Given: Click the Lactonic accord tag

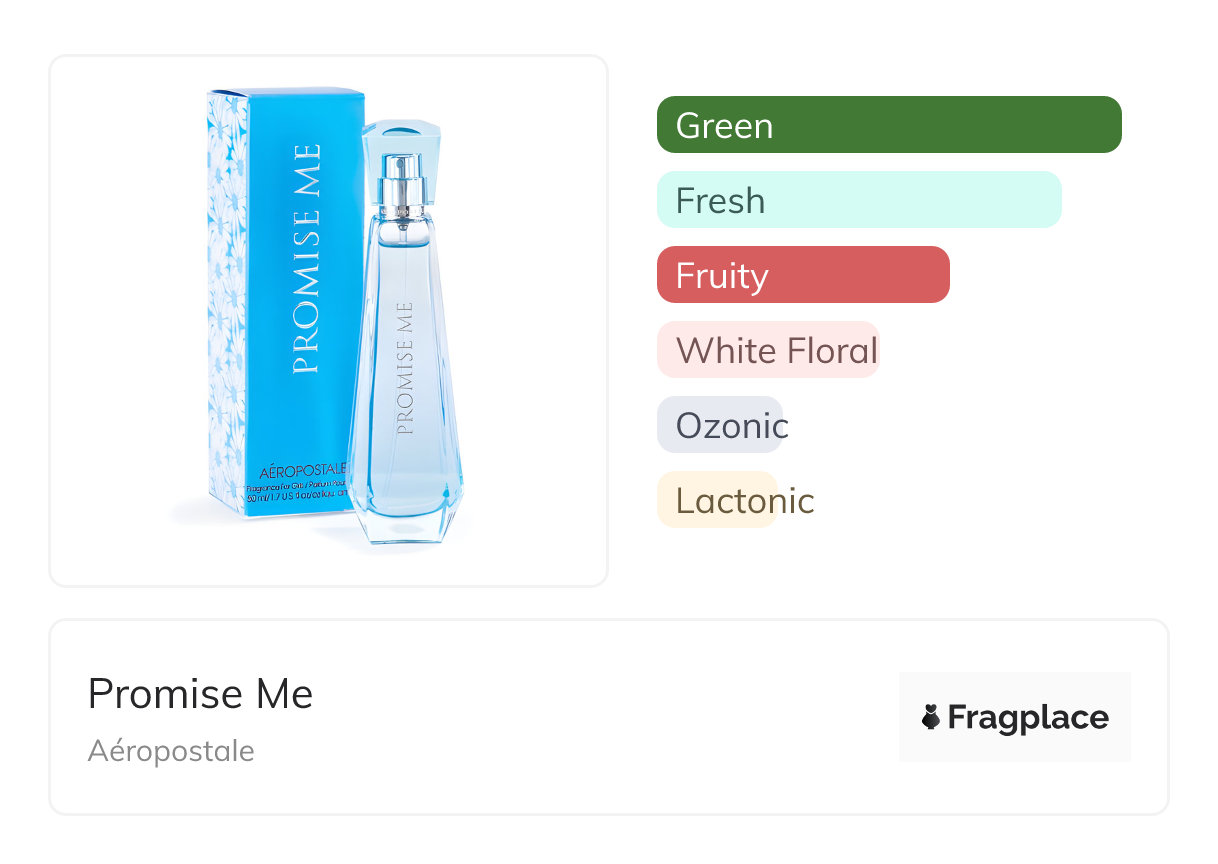Looking at the screenshot, I should pyautogui.click(x=718, y=500).
